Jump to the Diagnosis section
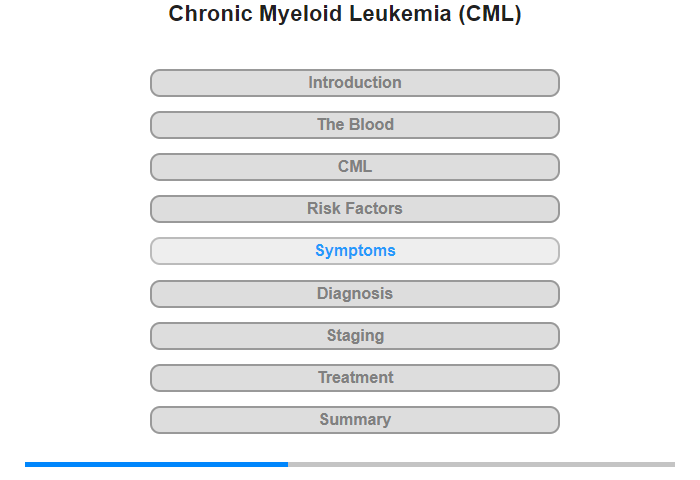This screenshot has height=480, width=700. (x=354, y=294)
